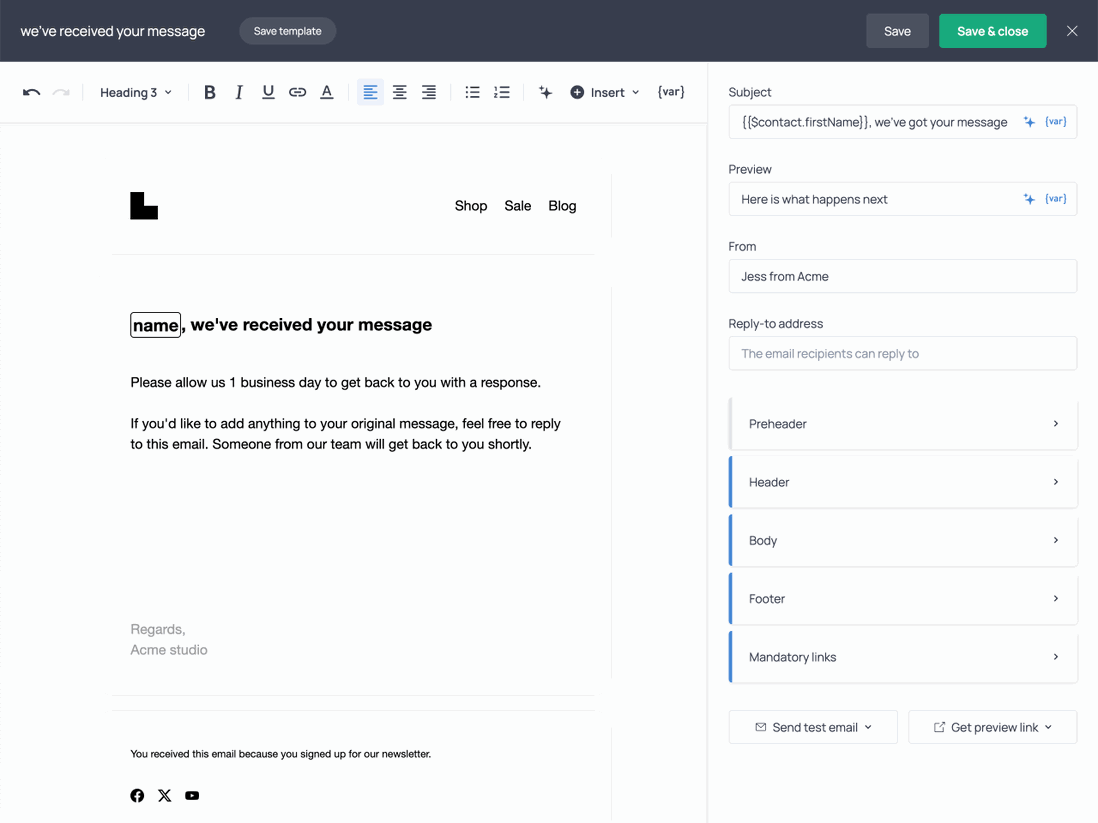Insert a variable into the Subject line
This screenshot has height=823, width=1098.
1056,121
